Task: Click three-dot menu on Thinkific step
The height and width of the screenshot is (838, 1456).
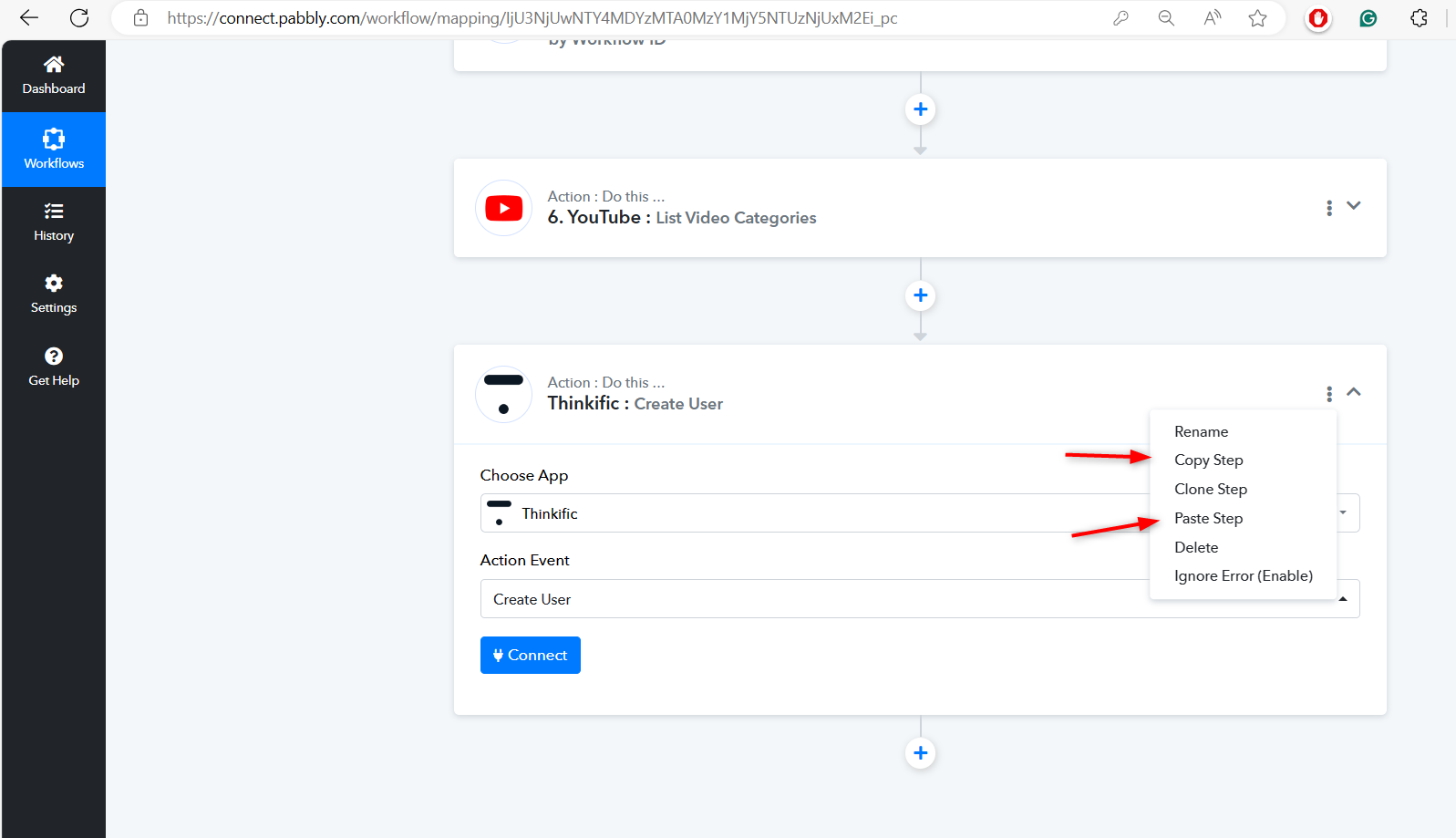Action: pos(1328,394)
